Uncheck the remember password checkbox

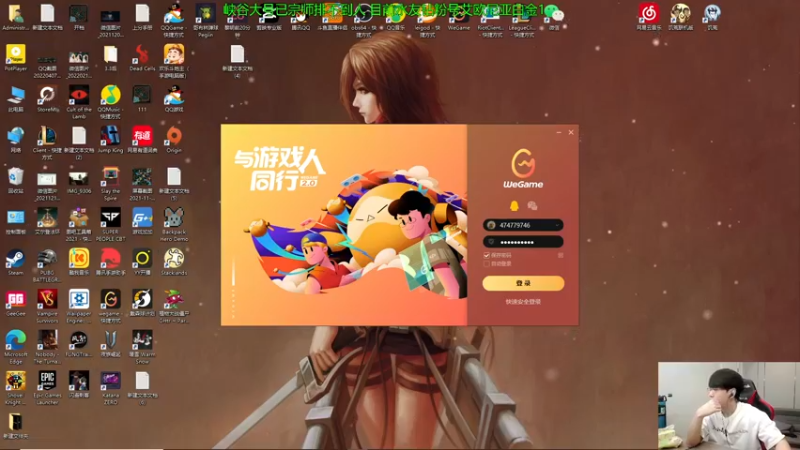pos(486,255)
